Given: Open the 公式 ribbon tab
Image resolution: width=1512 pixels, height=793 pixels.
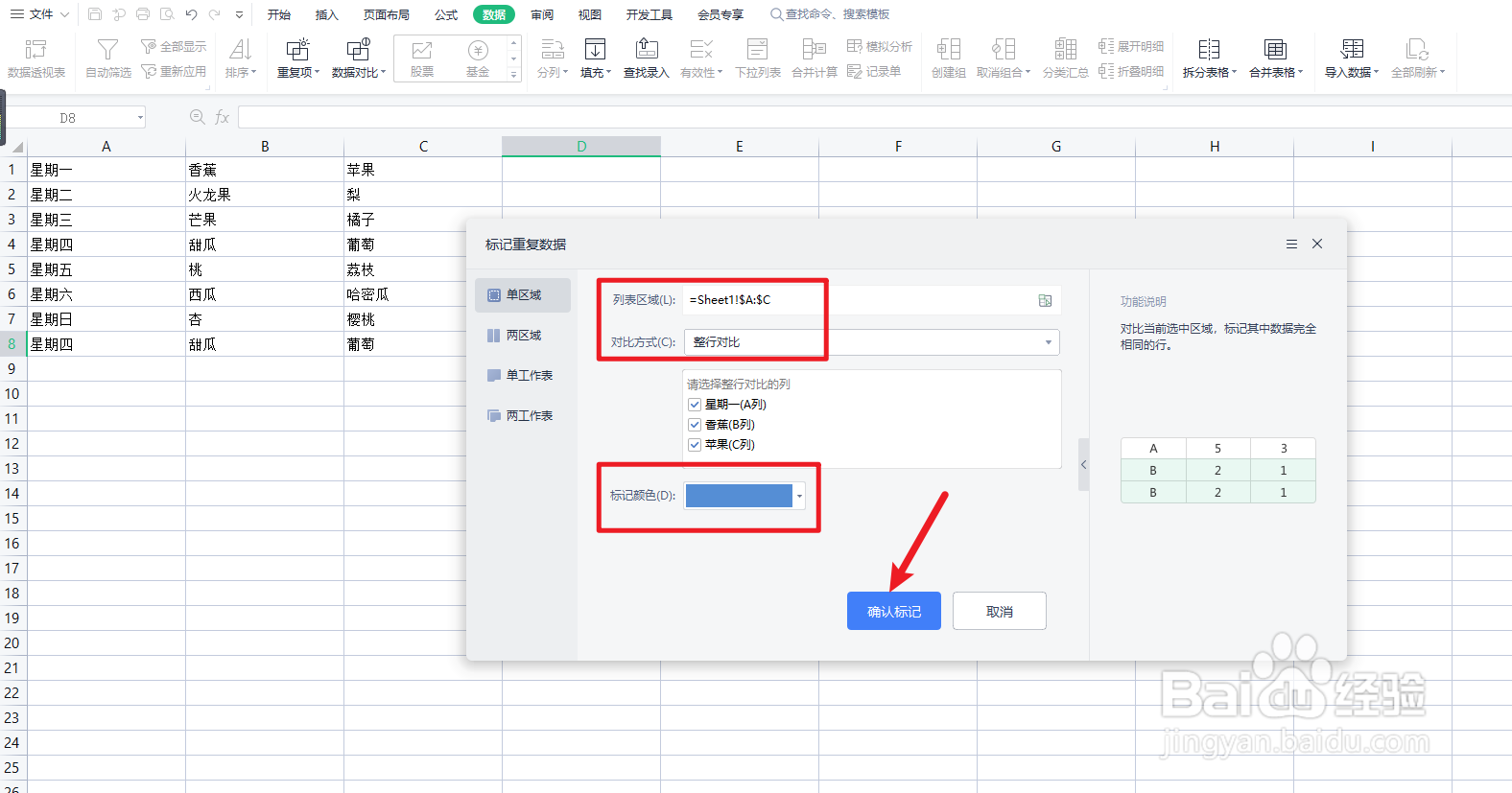Looking at the screenshot, I should coord(446,14).
